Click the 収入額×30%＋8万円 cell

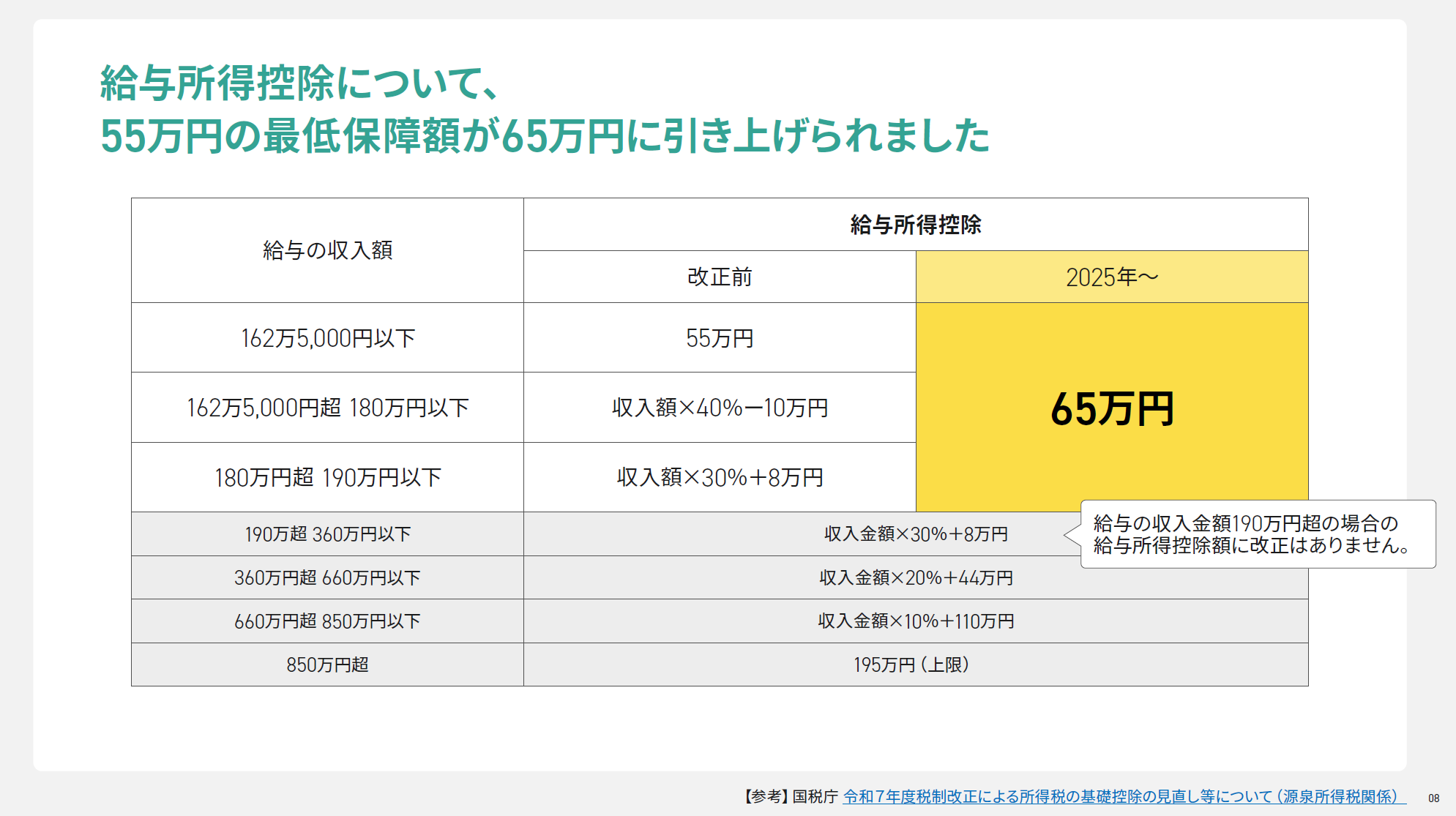(719, 478)
